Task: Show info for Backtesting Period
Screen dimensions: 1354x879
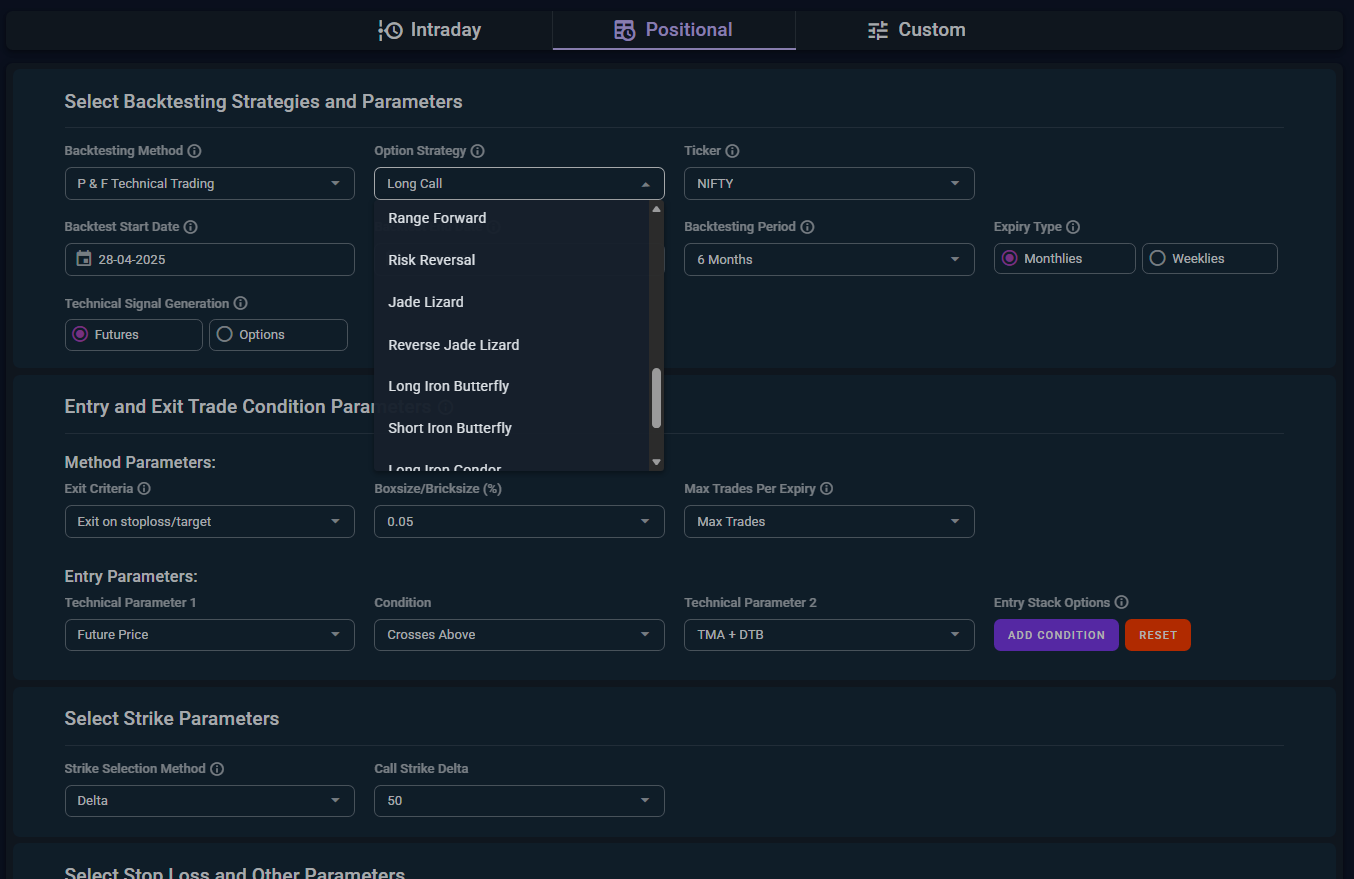Action: [x=808, y=227]
